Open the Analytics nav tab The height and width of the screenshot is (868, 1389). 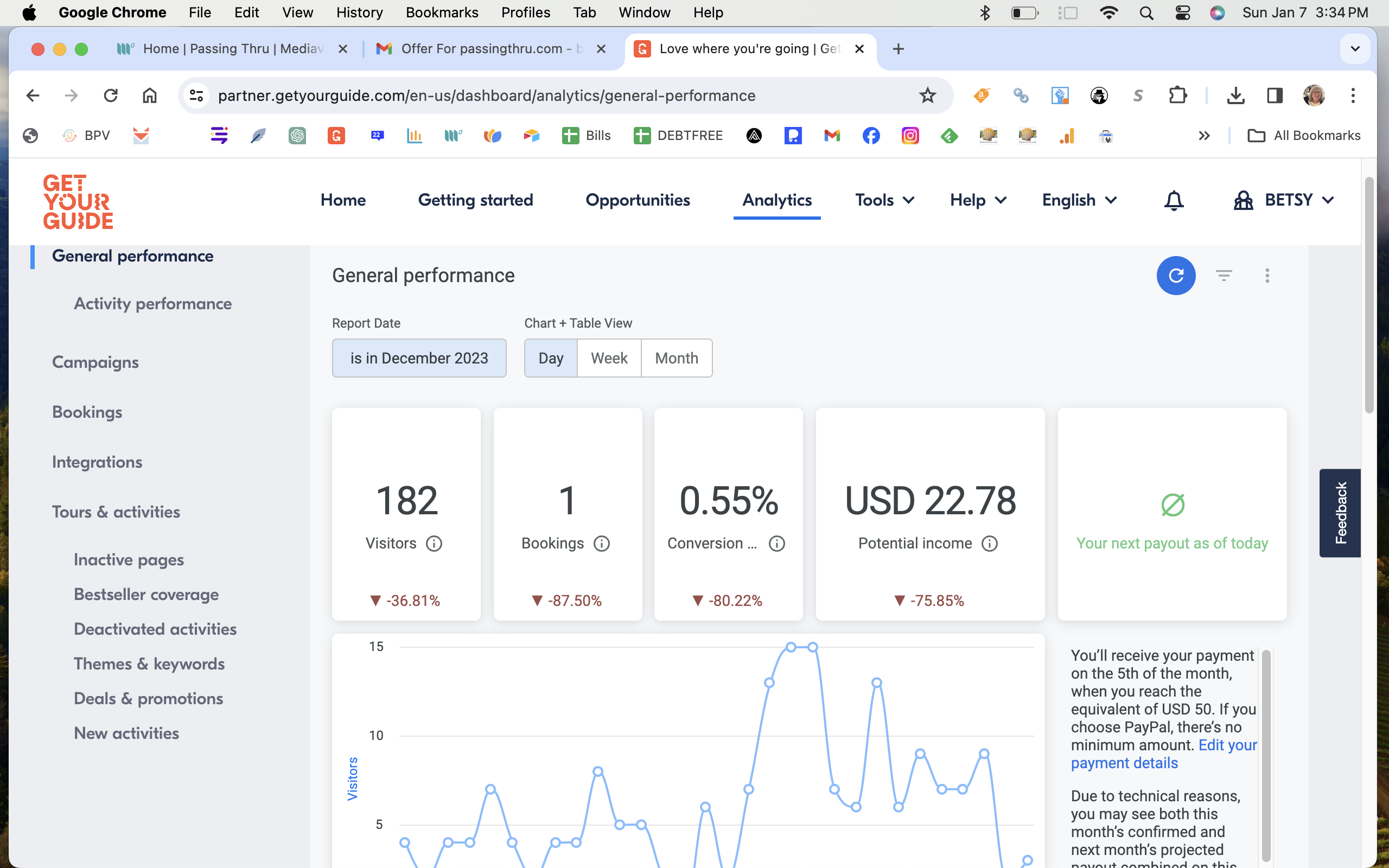point(776,200)
